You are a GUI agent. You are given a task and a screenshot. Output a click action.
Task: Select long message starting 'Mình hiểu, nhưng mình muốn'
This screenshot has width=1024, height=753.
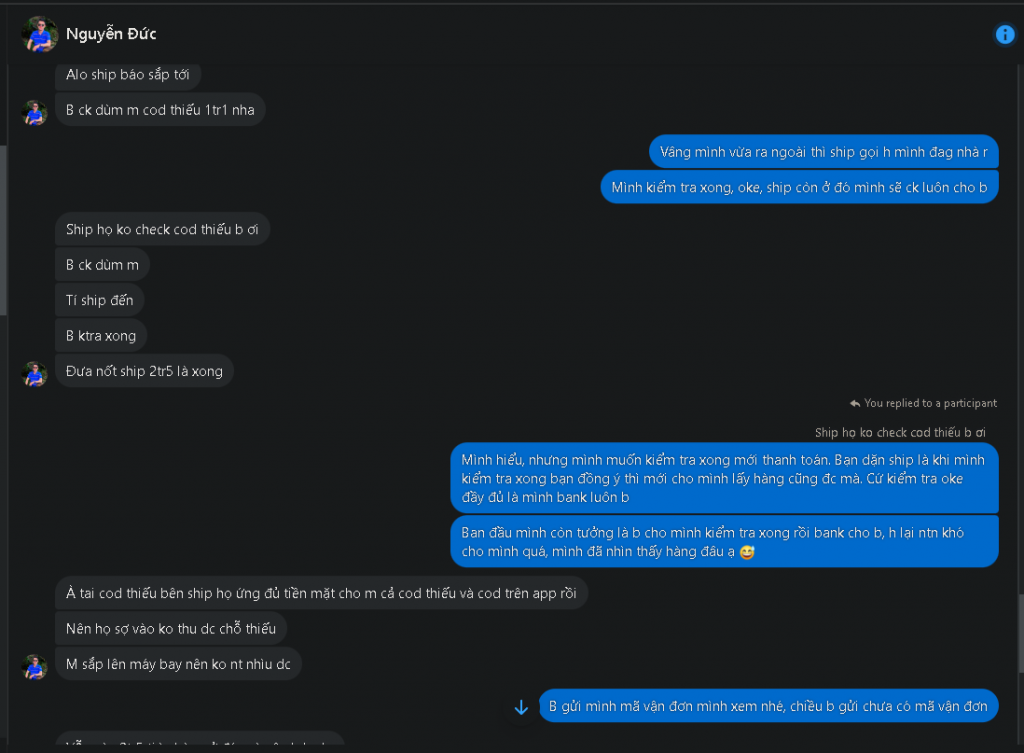tap(724, 478)
